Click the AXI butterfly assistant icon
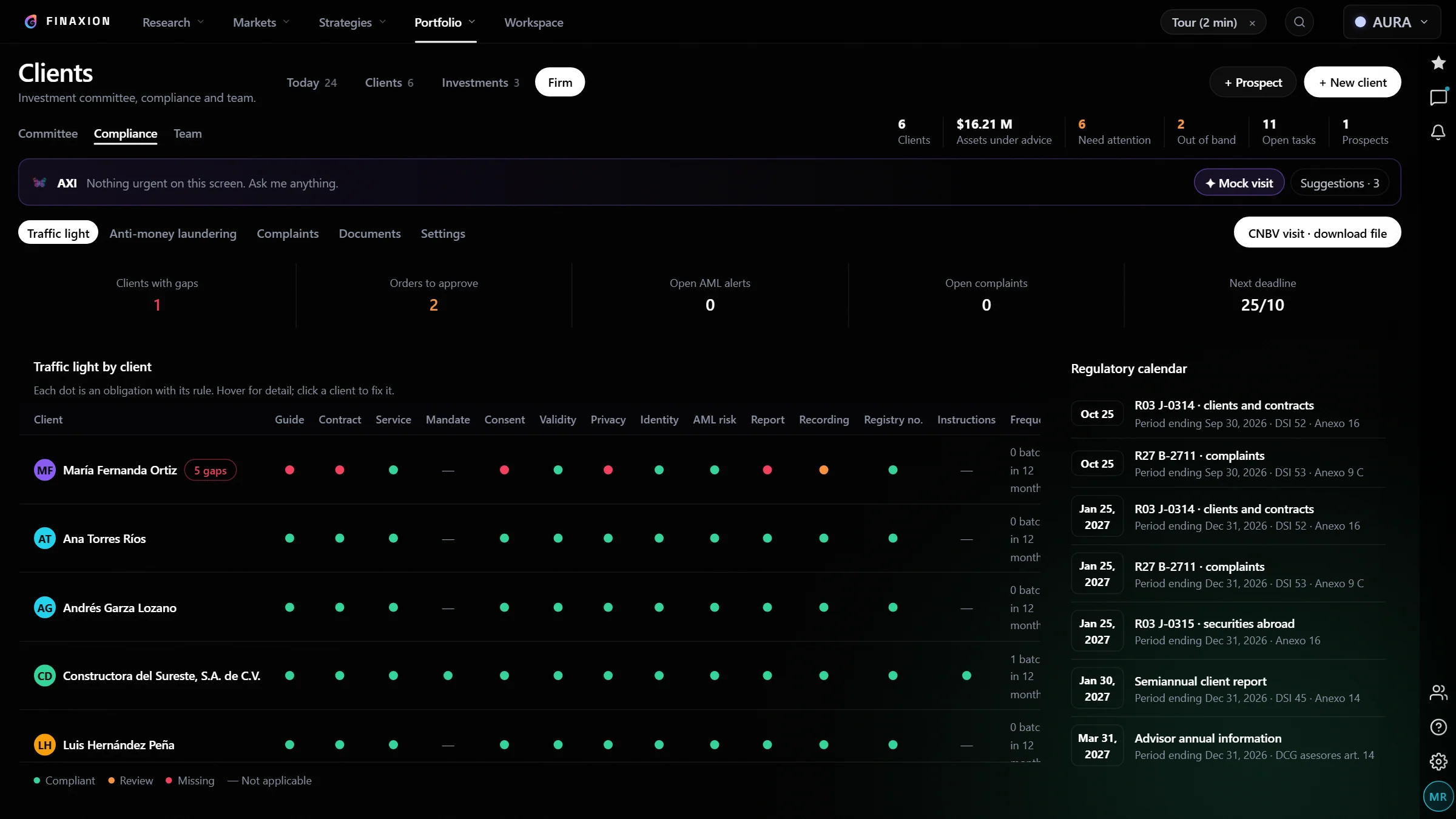1456x819 pixels. coord(40,183)
